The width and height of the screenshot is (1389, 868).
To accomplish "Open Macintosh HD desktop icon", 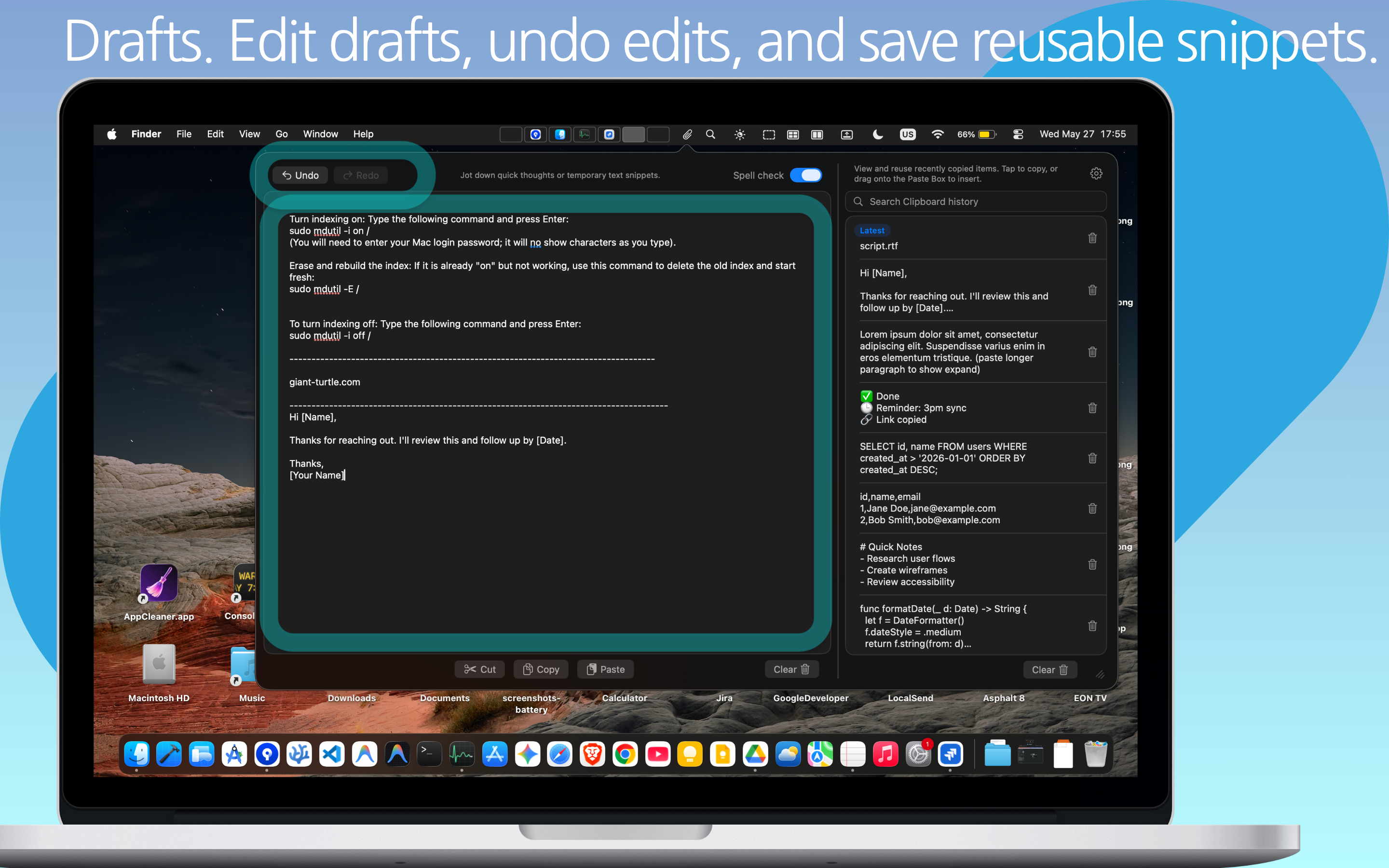I will tap(159, 664).
